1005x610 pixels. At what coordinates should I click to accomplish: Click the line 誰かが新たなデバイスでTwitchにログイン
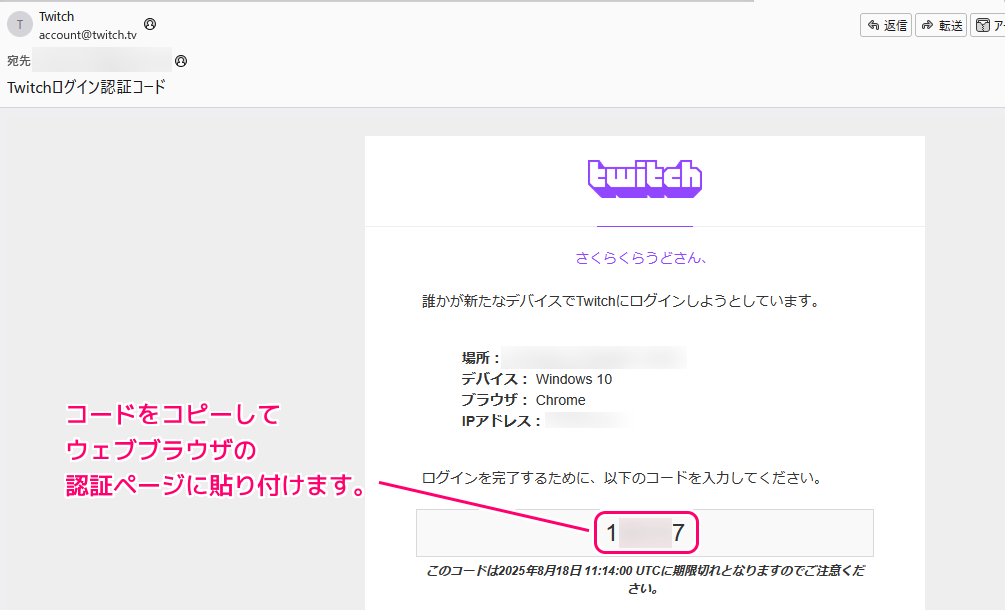point(620,301)
